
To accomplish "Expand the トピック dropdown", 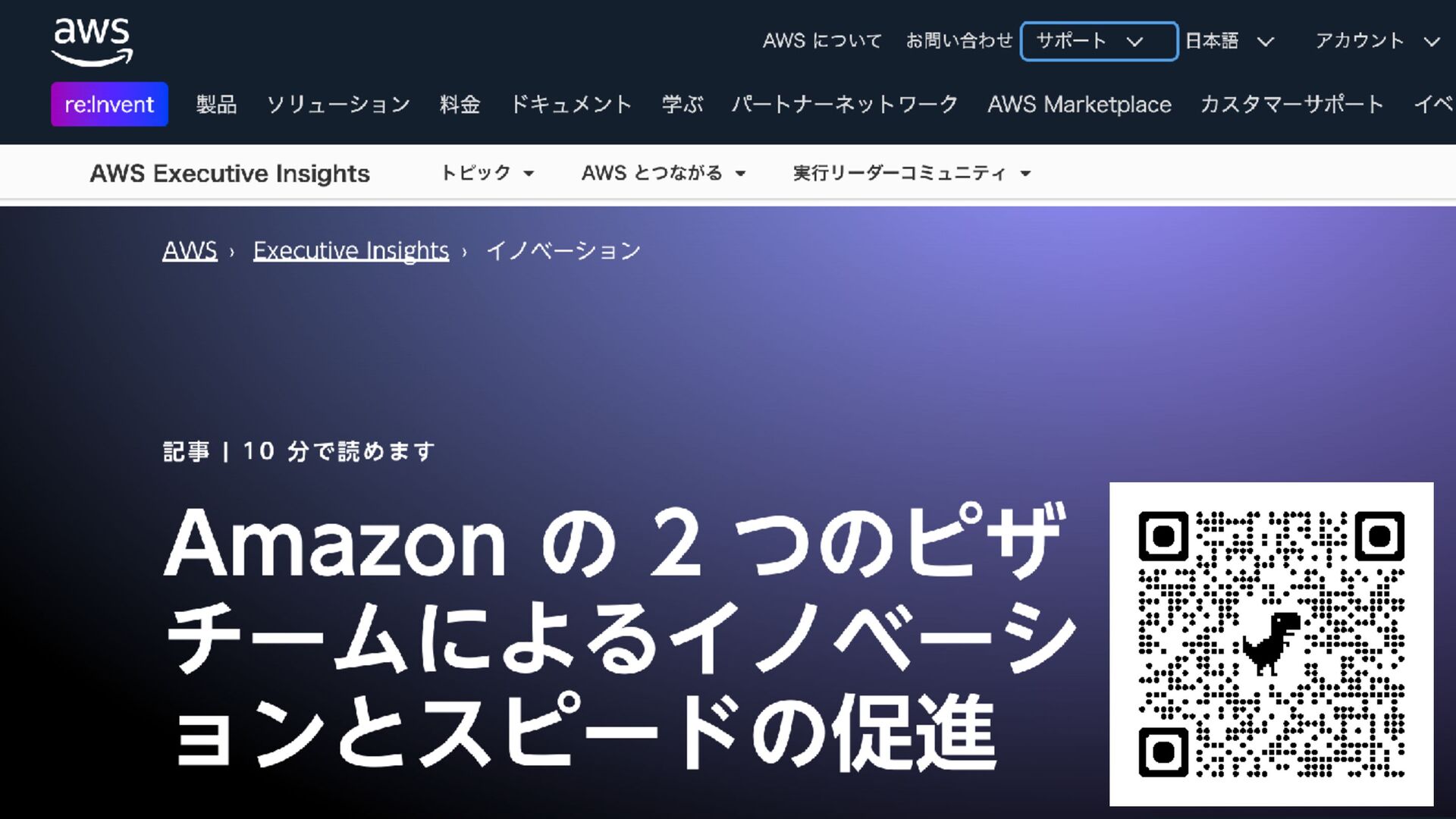I will coord(487,174).
